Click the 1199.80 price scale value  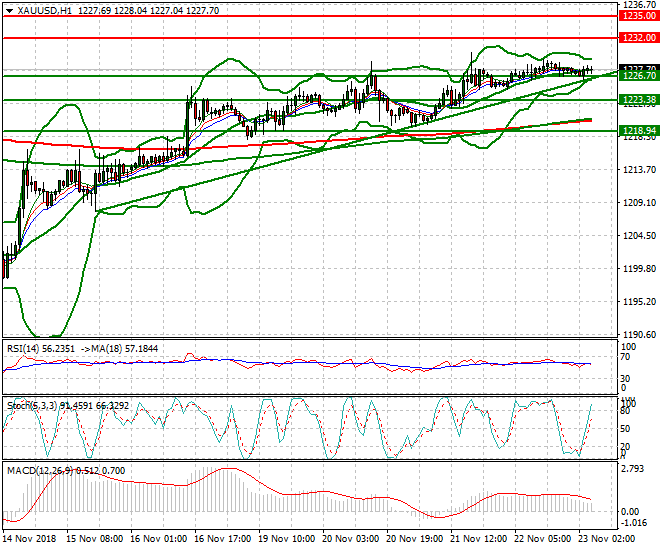point(639,268)
